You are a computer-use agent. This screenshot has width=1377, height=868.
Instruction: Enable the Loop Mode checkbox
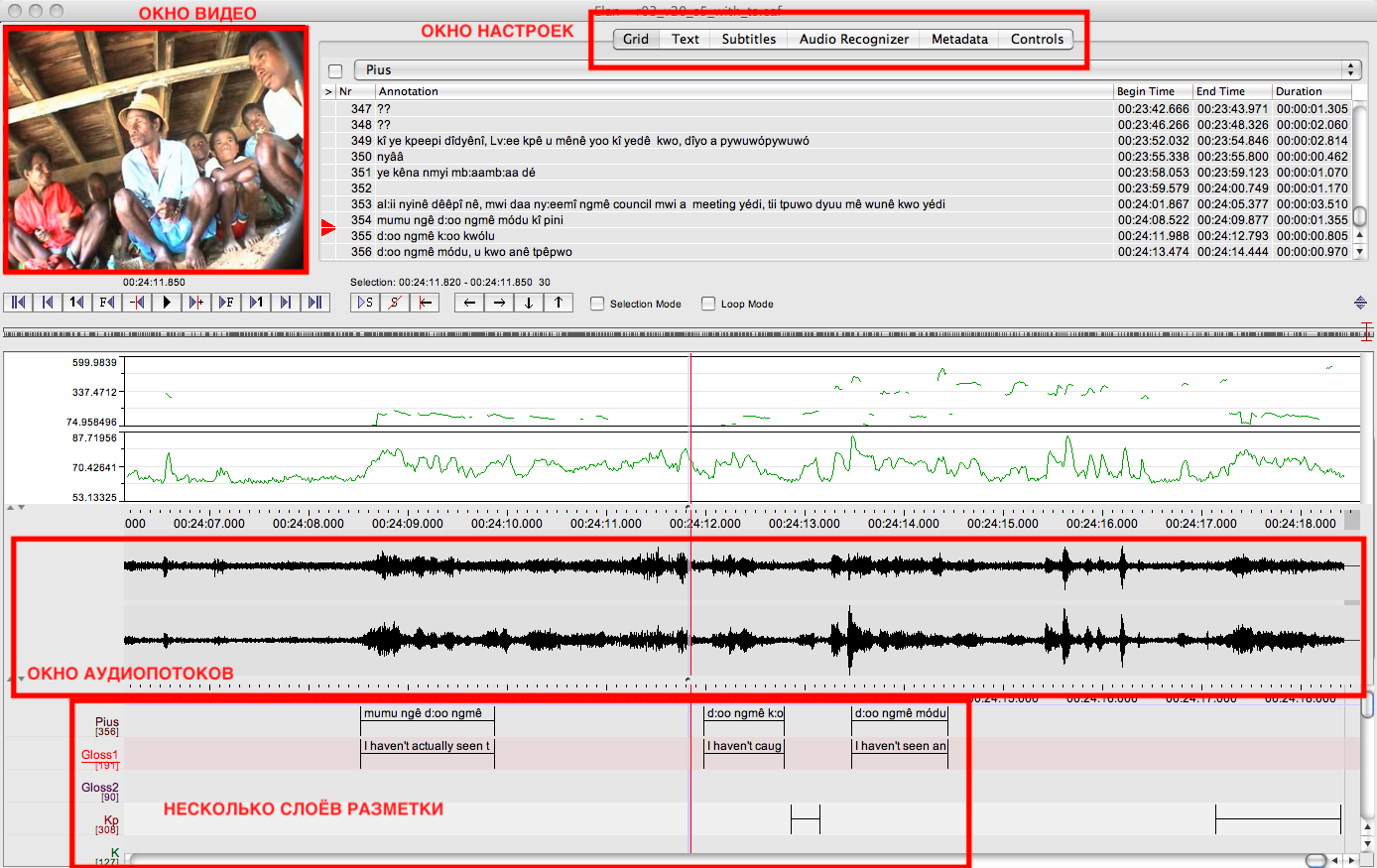tap(708, 304)
